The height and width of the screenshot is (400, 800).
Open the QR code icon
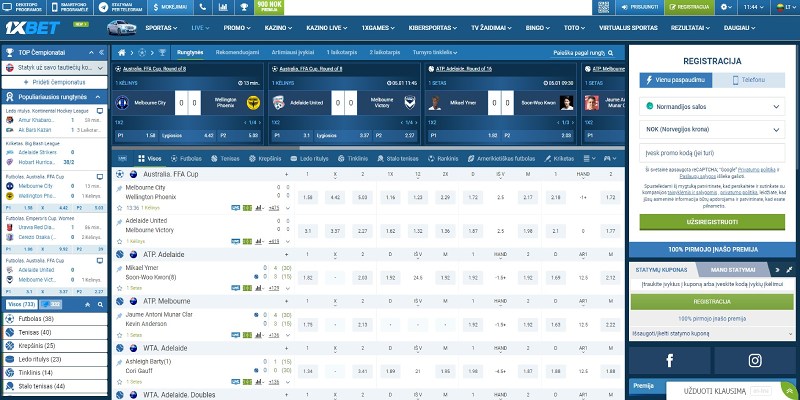point(603,7)
